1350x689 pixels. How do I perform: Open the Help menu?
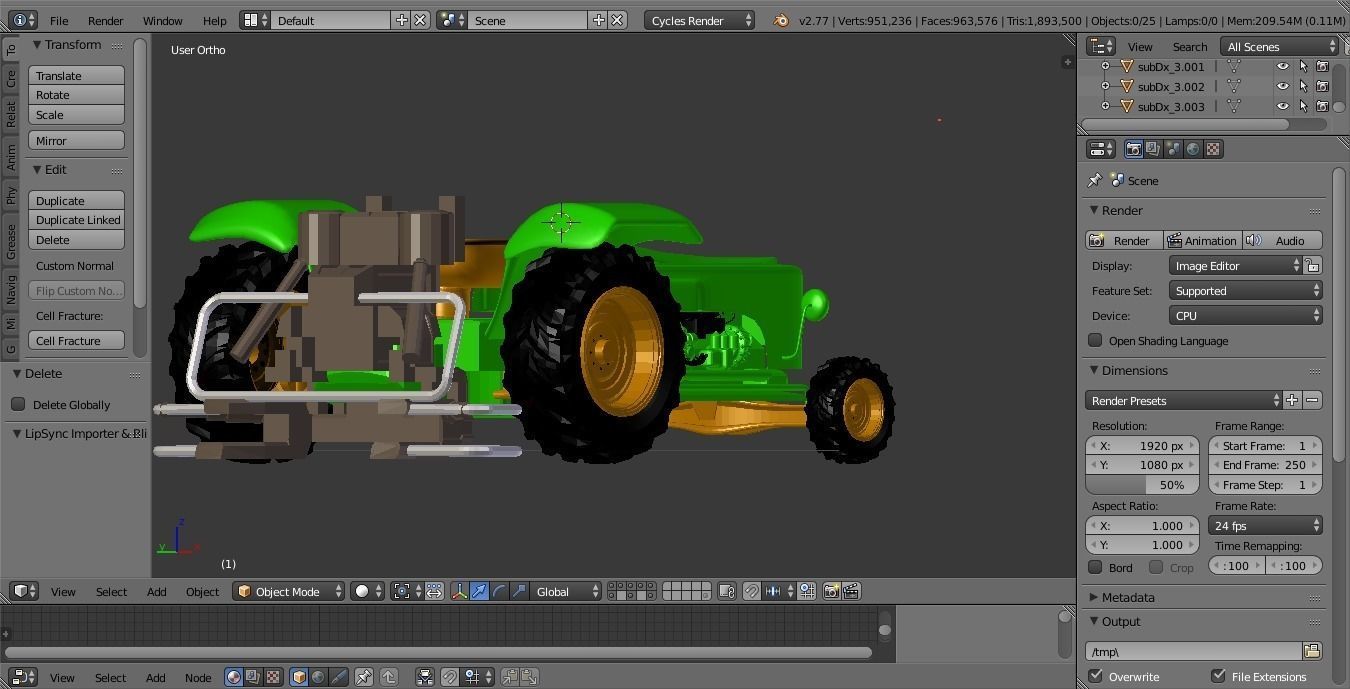tap(214, 20)
